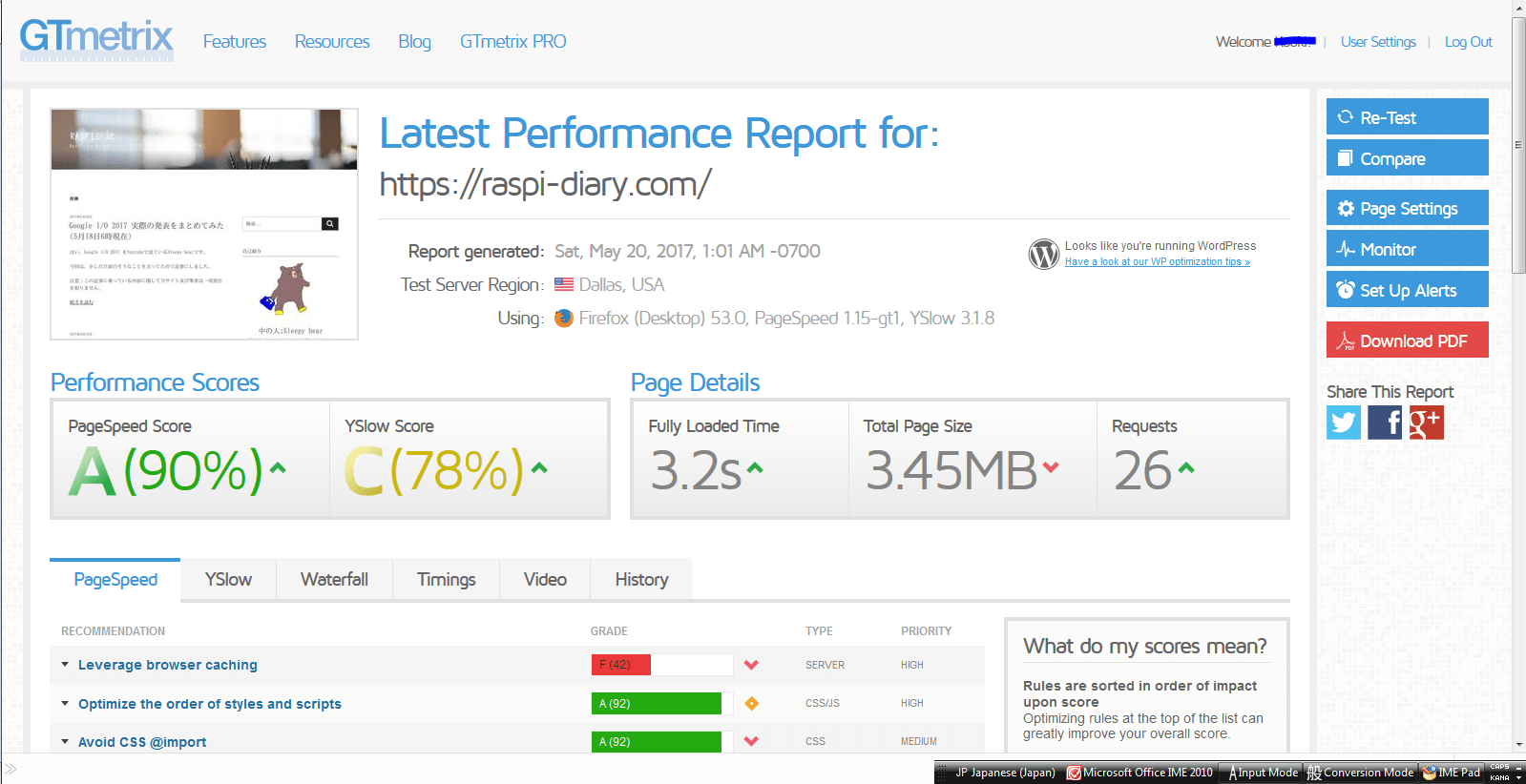Expand Leverage browser caching details
Screen dimensions: 1526x784
click(65, 665)
